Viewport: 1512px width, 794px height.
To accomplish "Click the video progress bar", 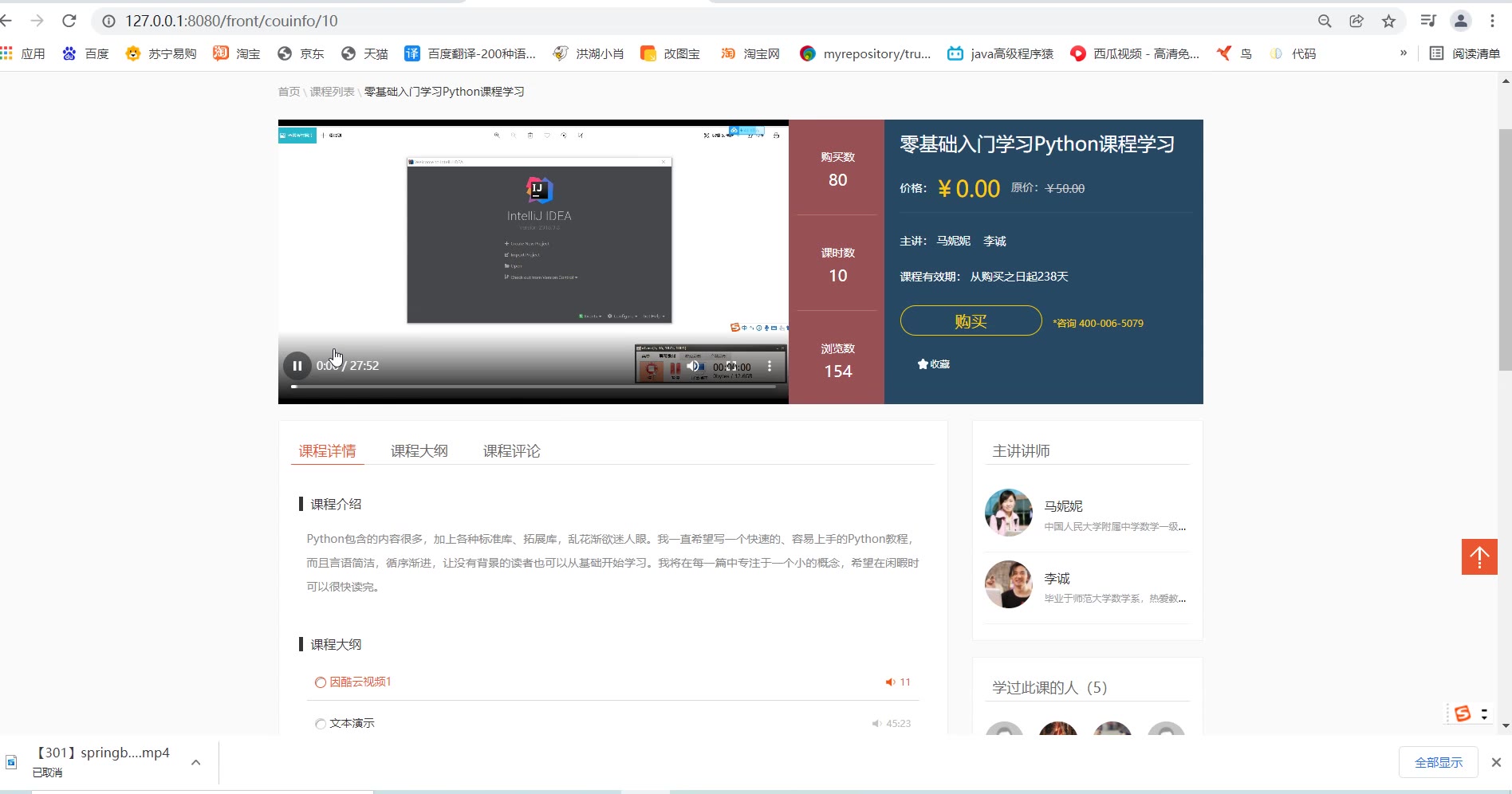I will click(x=533, y=387).
